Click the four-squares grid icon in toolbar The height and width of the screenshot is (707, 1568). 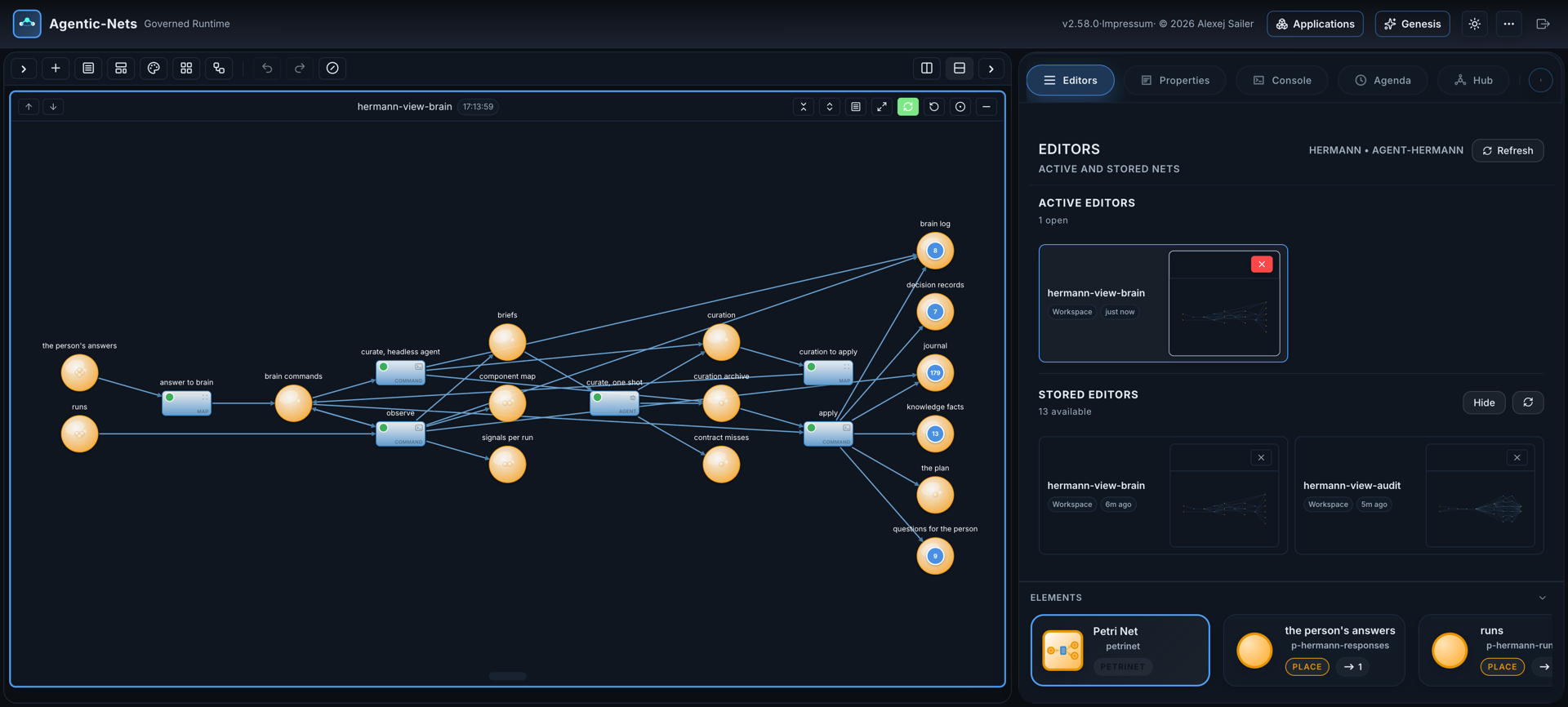(x=186, y=69)
